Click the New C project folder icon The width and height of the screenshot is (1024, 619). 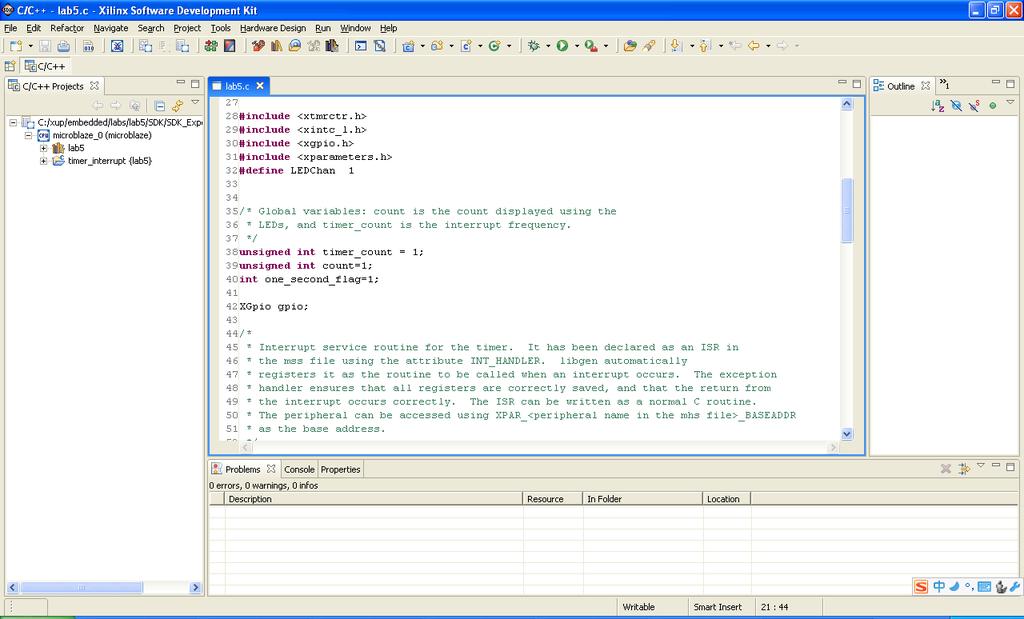click(409, 46)
